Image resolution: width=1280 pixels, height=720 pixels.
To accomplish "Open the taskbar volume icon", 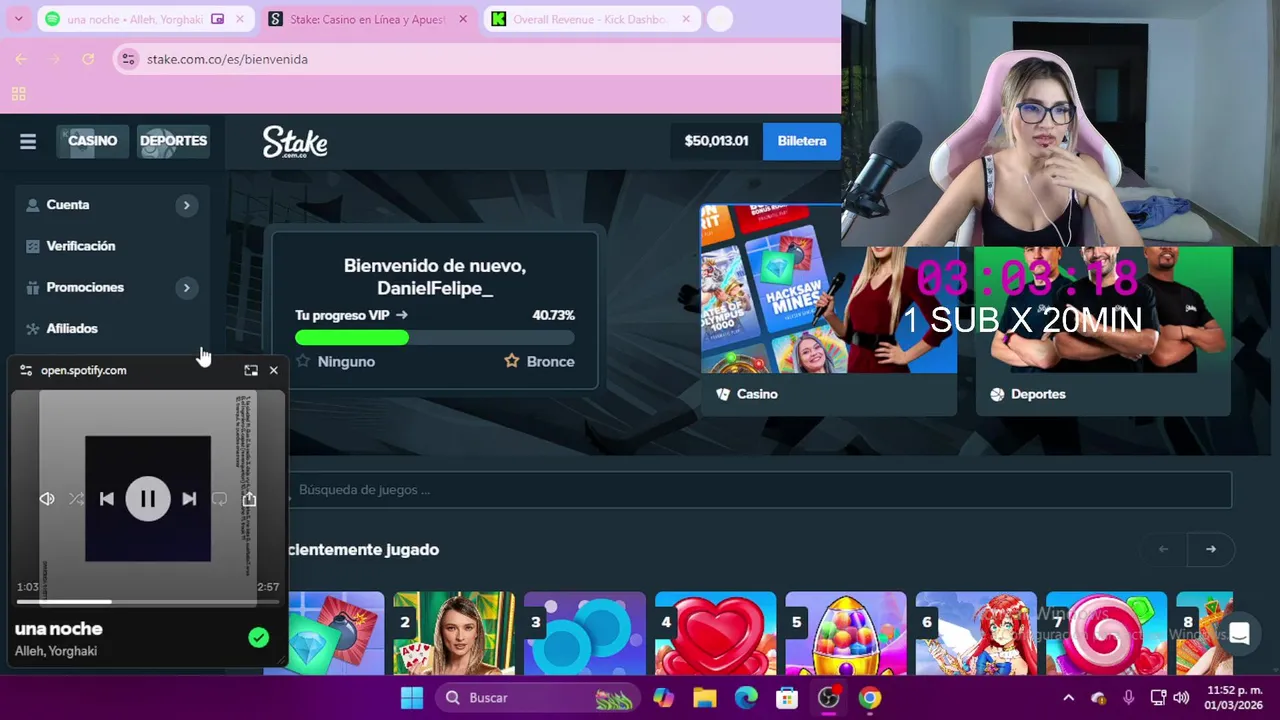I will (x=1181, y=698).
